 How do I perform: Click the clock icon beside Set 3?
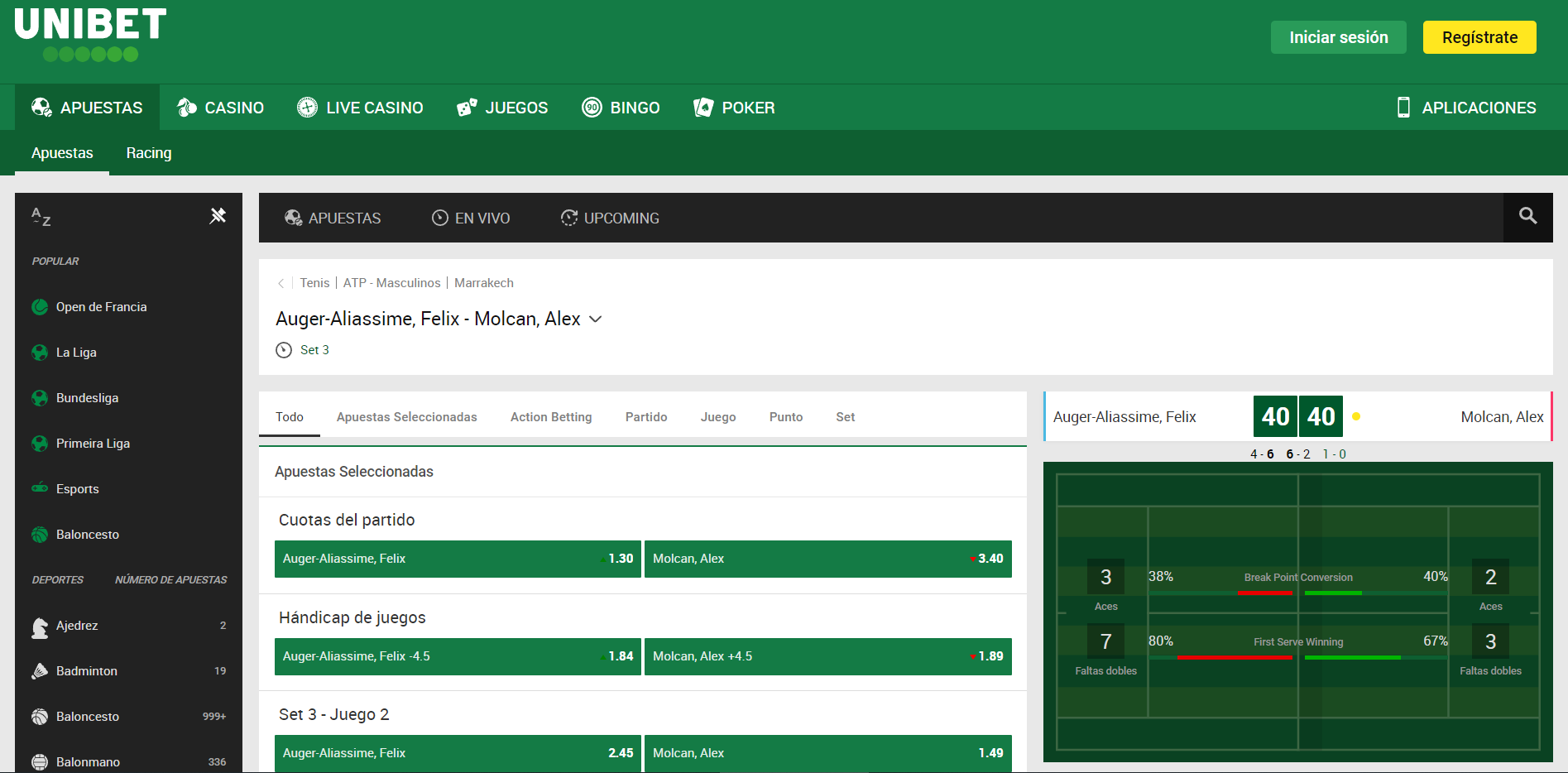(284, 350)
